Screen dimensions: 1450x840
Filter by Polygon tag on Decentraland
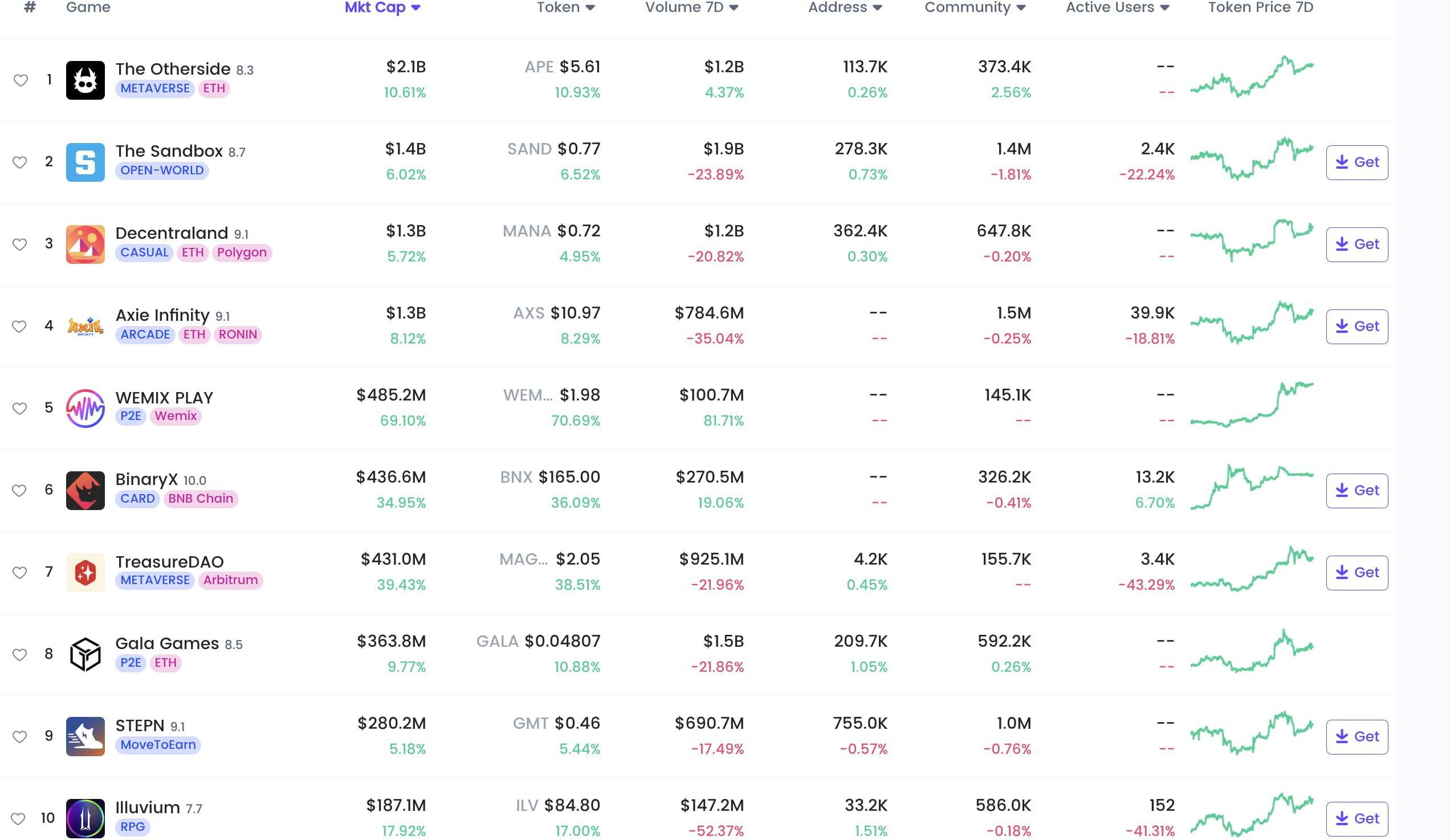pyautogui.click(x=242, y=252)
